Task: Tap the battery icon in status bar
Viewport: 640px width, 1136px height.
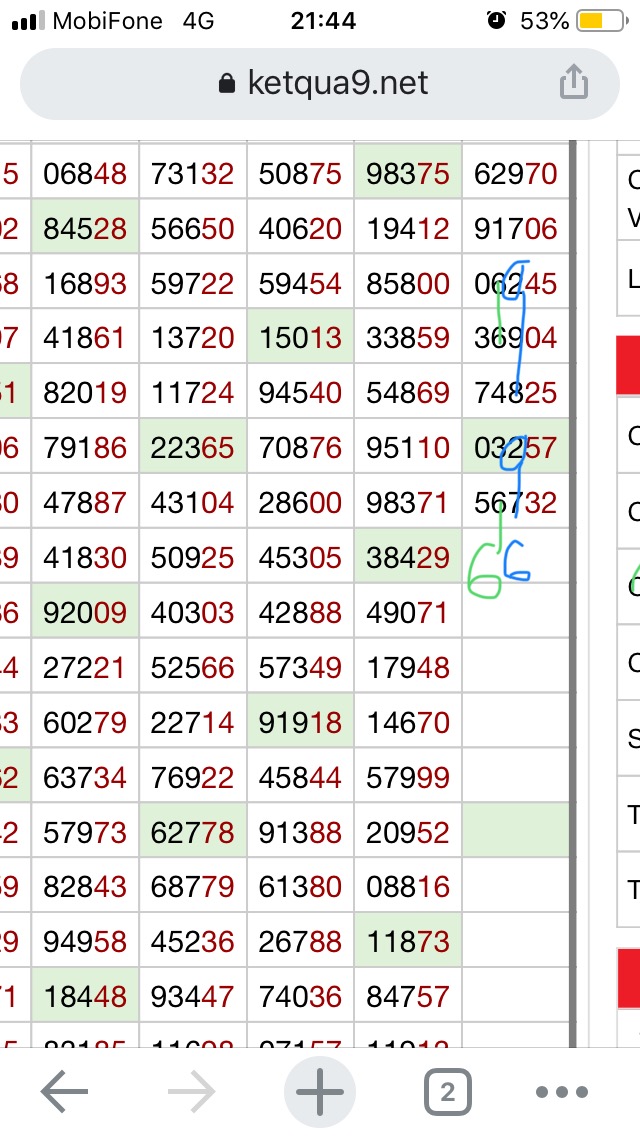Action: coord(590,21)
